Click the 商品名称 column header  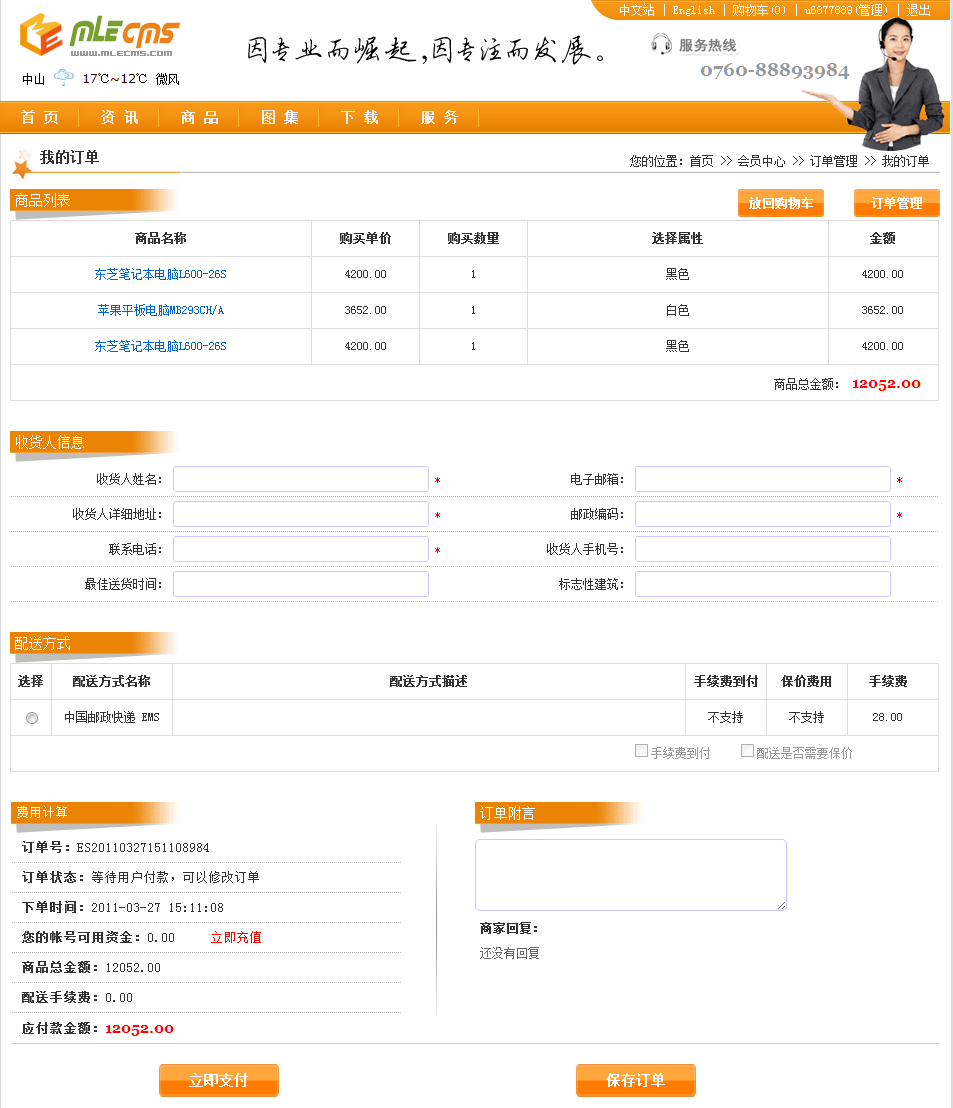pos(160,238)
